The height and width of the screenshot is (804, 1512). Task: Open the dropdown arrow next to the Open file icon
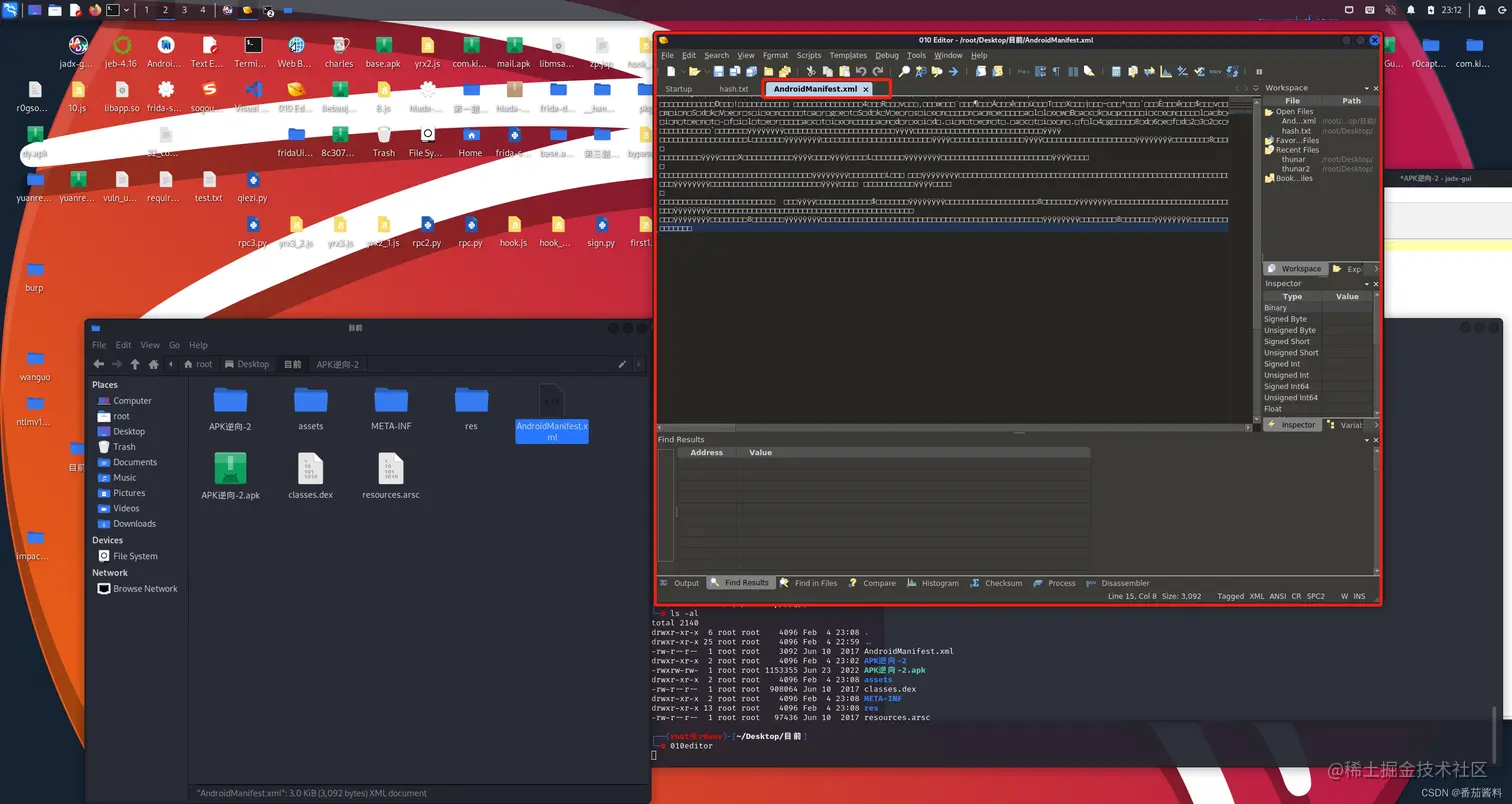707,71
